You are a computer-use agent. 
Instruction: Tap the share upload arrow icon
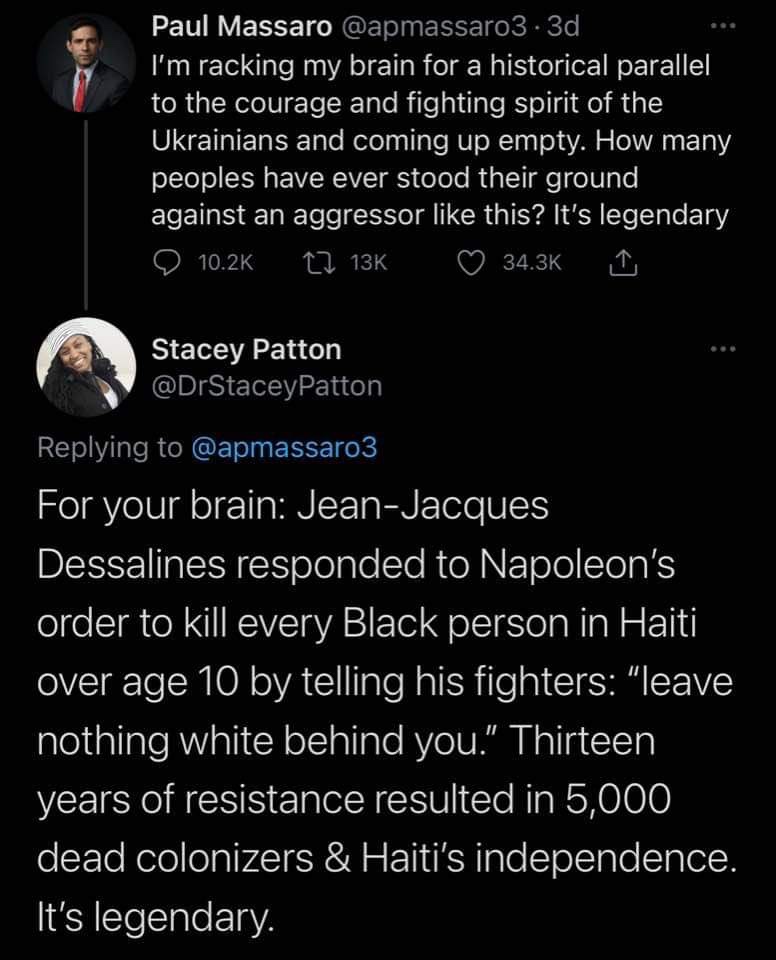[620, 262]
